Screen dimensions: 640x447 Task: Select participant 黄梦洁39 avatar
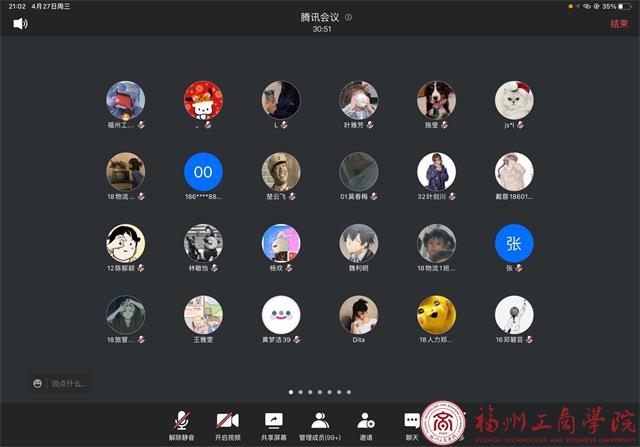pos(281,315)
